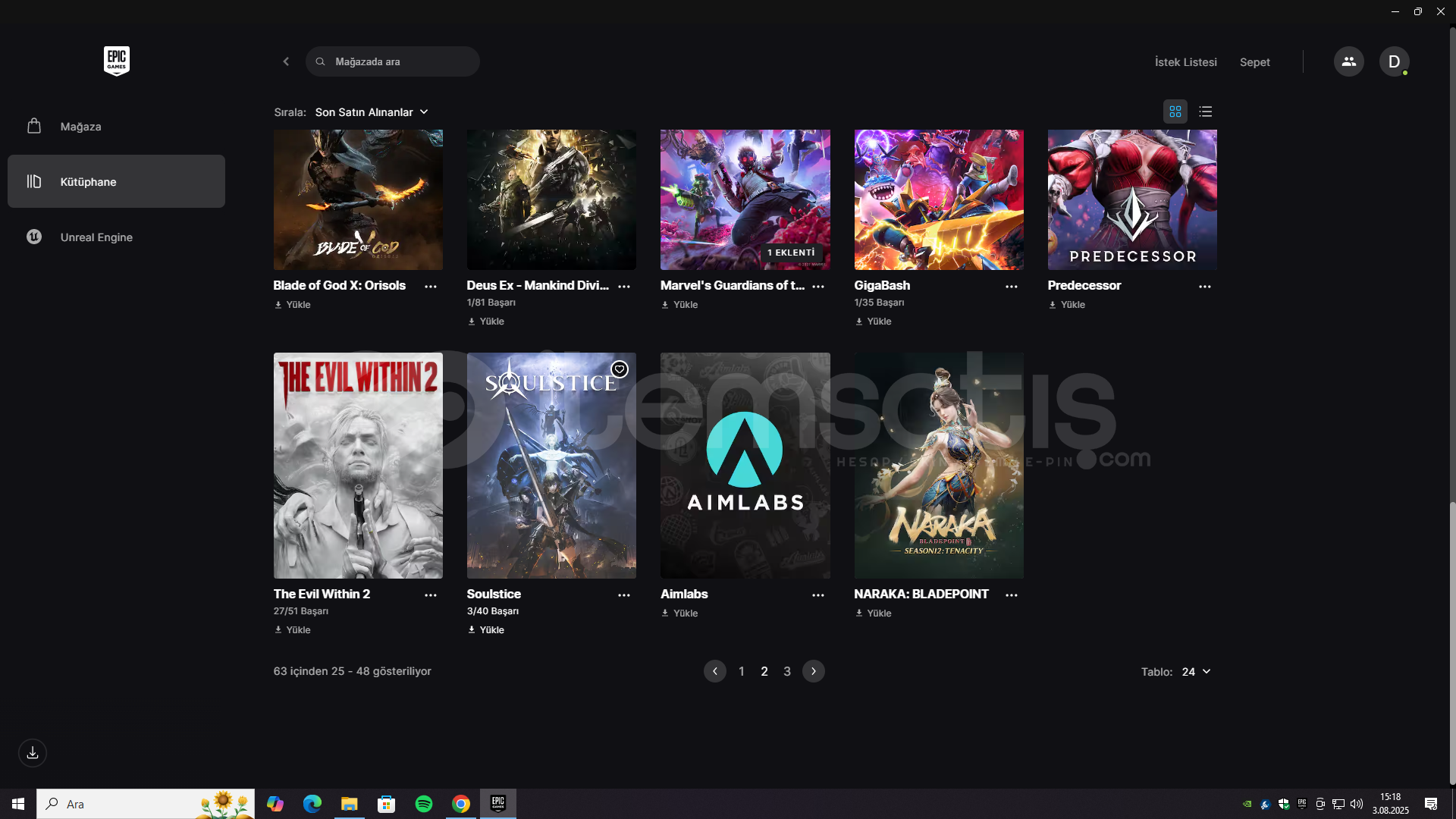Open options for Predecessor
The width and height of the screenshot is (1456, 819).
click(1205, 287)
